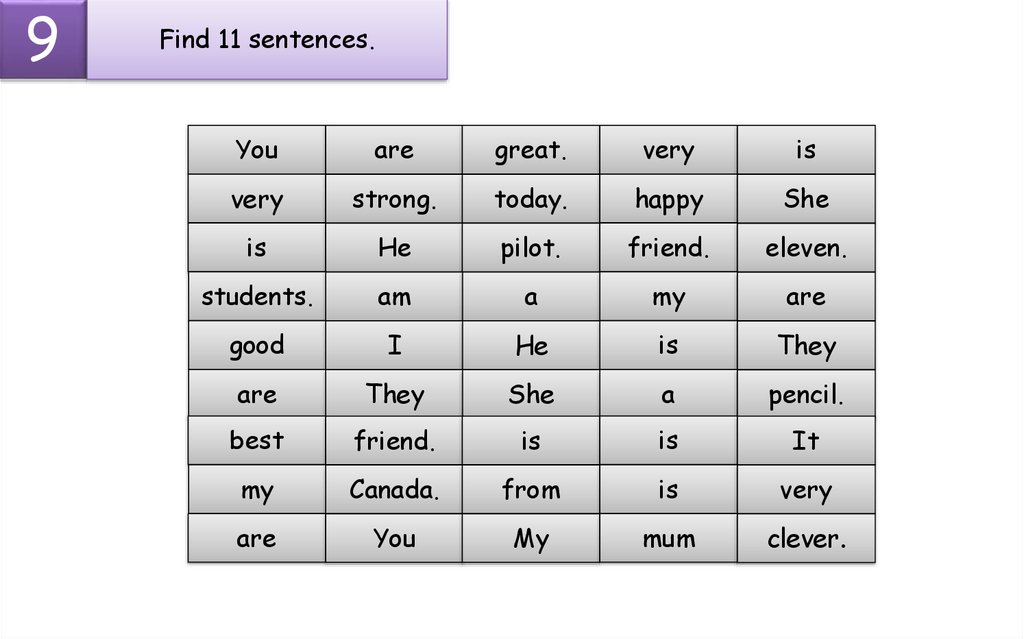
Task: Click the purple number 9 badge
Action: tap(42, 40)
